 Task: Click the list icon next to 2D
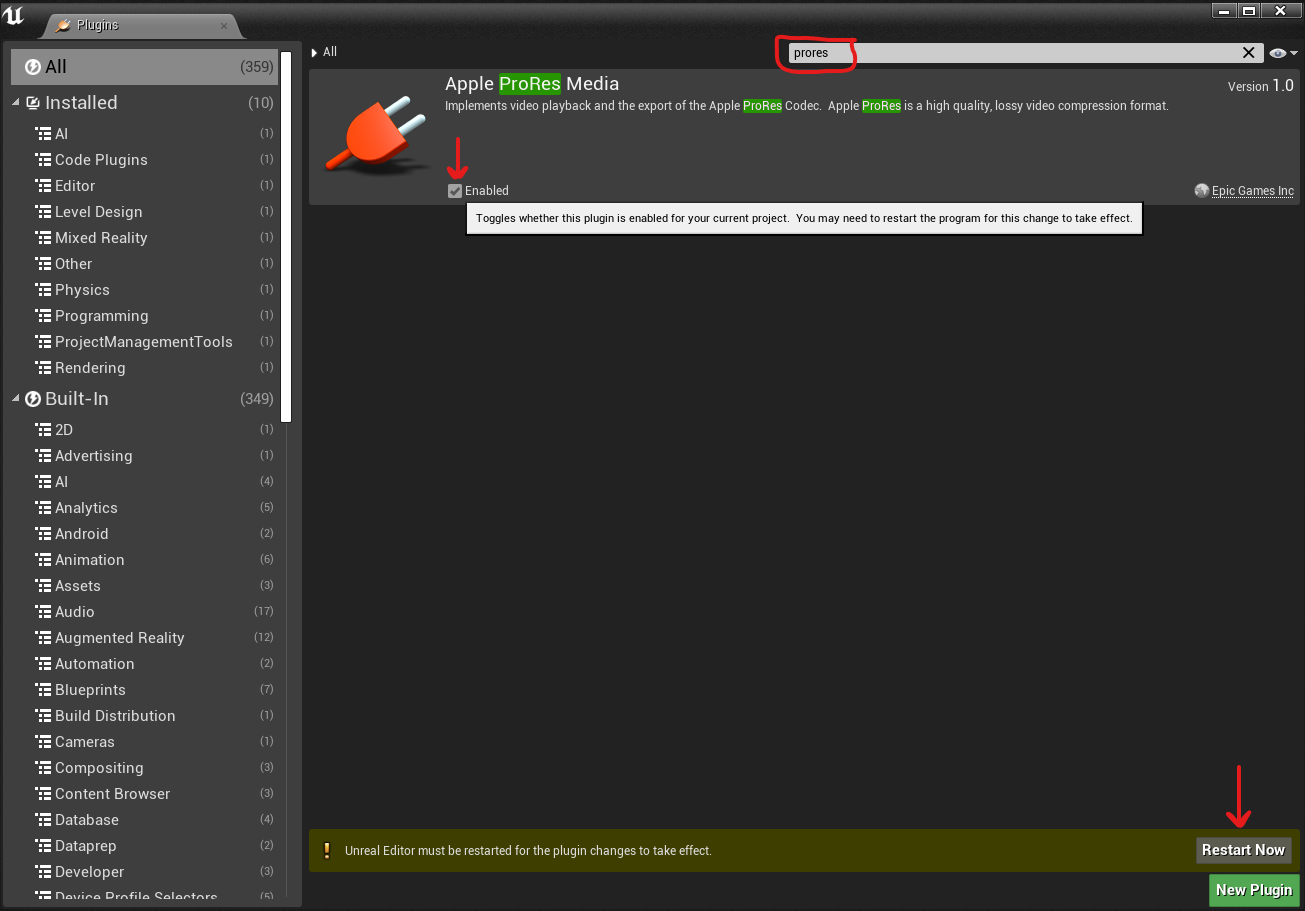click(x=43, y=430)
